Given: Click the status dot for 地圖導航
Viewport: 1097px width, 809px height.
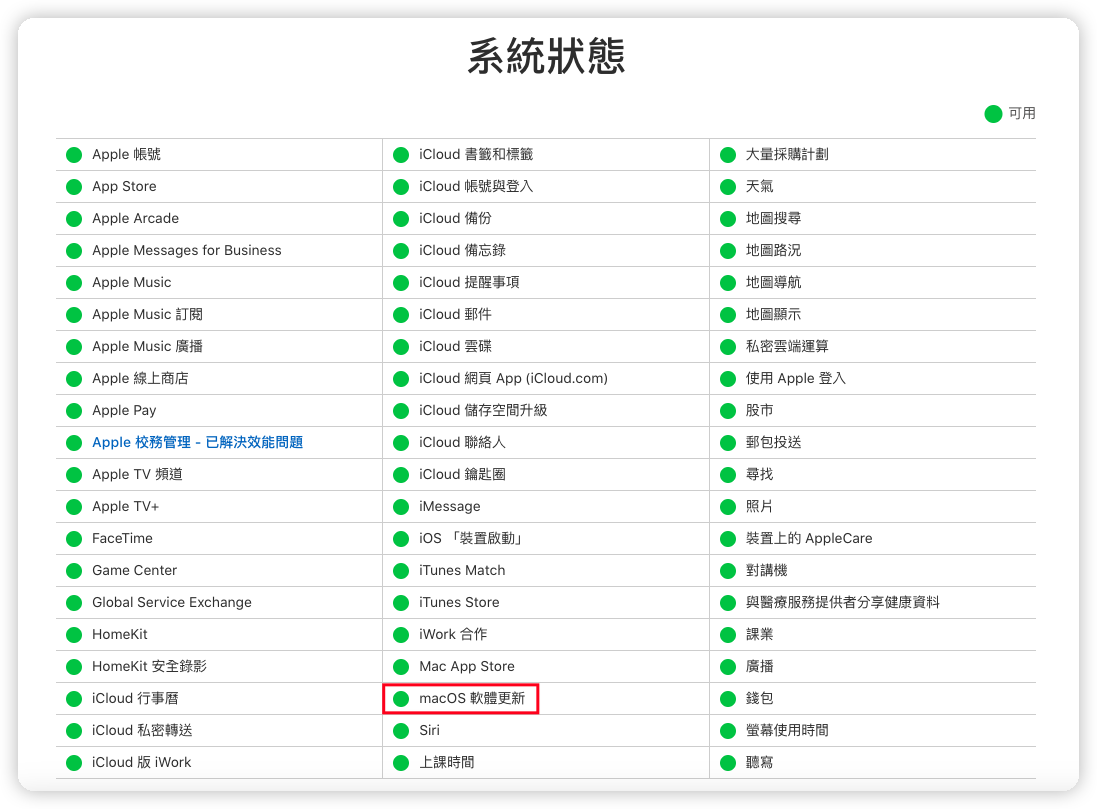Looking at the screenshot, I should 728,283.
